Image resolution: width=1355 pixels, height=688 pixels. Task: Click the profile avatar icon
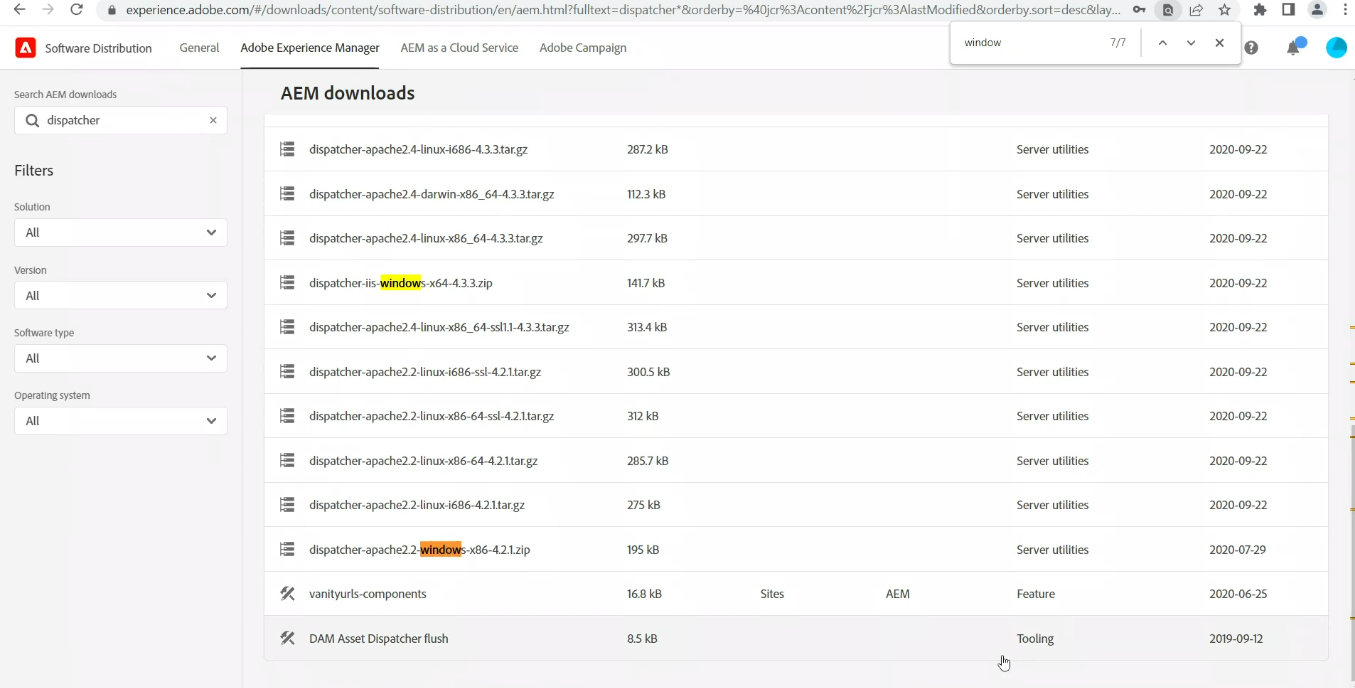coord(1336,47)
